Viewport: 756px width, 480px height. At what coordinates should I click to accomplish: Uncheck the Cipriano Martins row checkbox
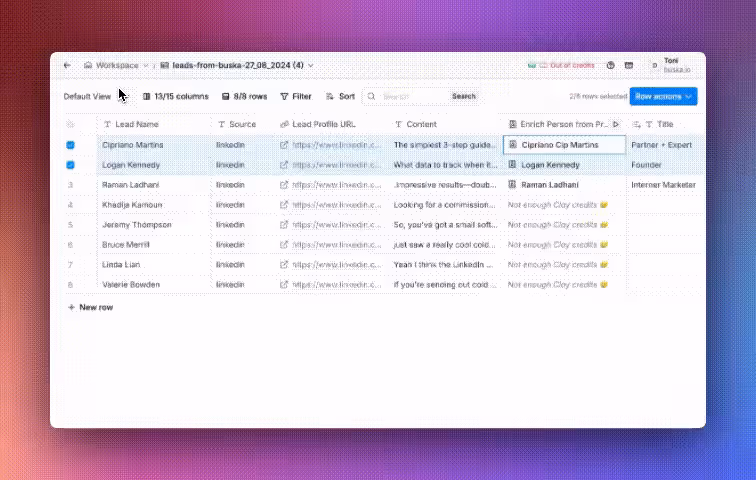coord(70,145)
